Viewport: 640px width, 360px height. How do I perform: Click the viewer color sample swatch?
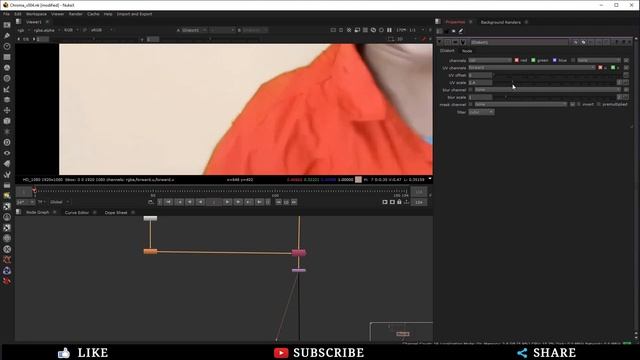(x=358, y=180)
